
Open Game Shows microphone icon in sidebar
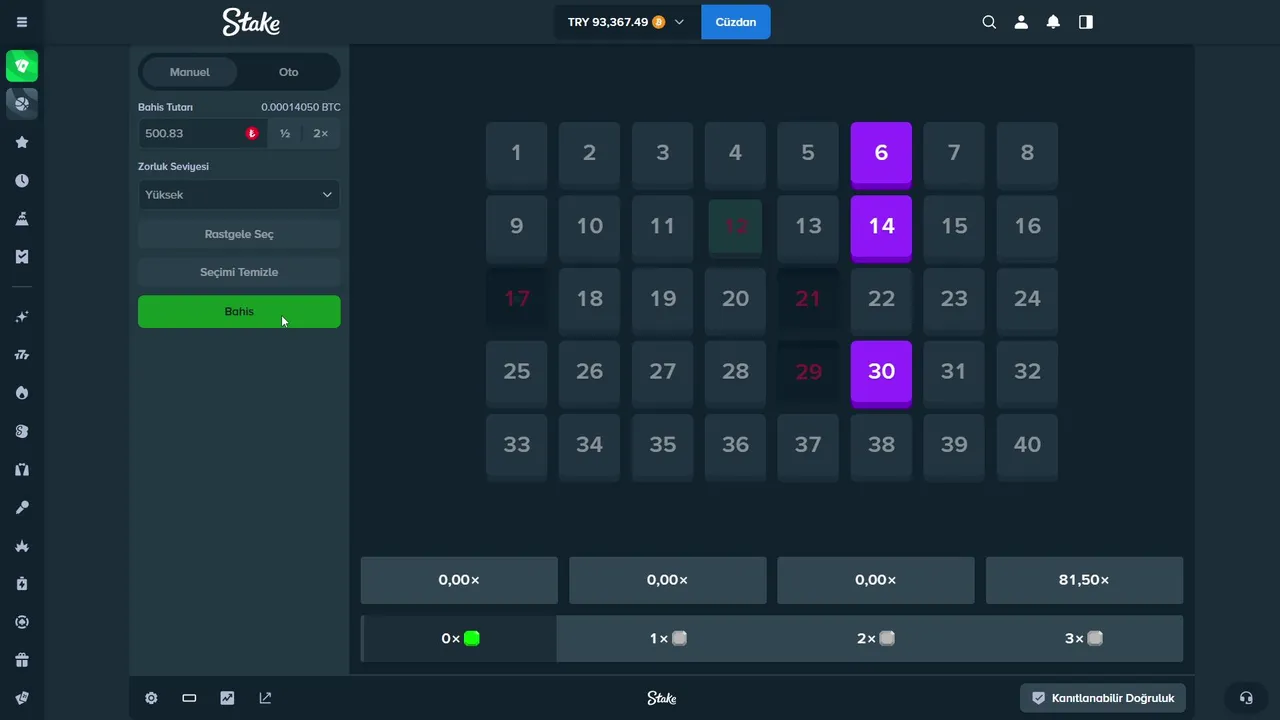(x=22, y=508)
